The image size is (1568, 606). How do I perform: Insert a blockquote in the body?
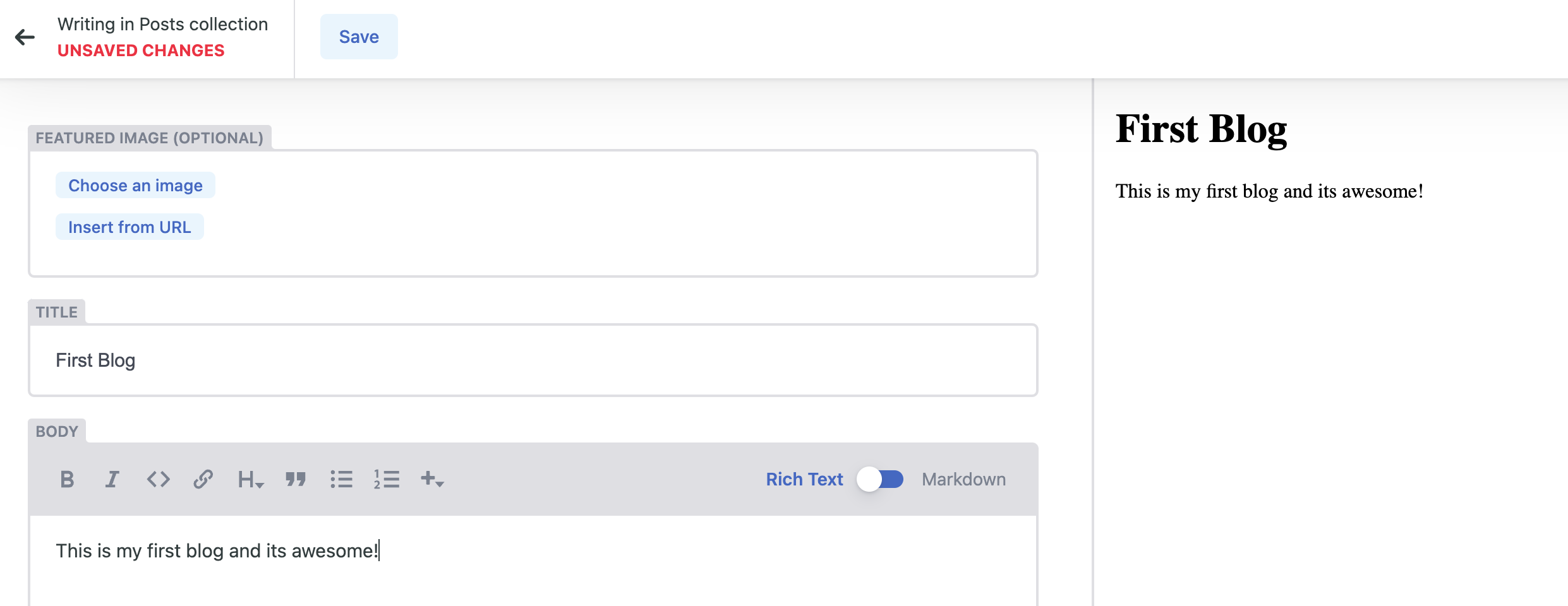point(296,480)
